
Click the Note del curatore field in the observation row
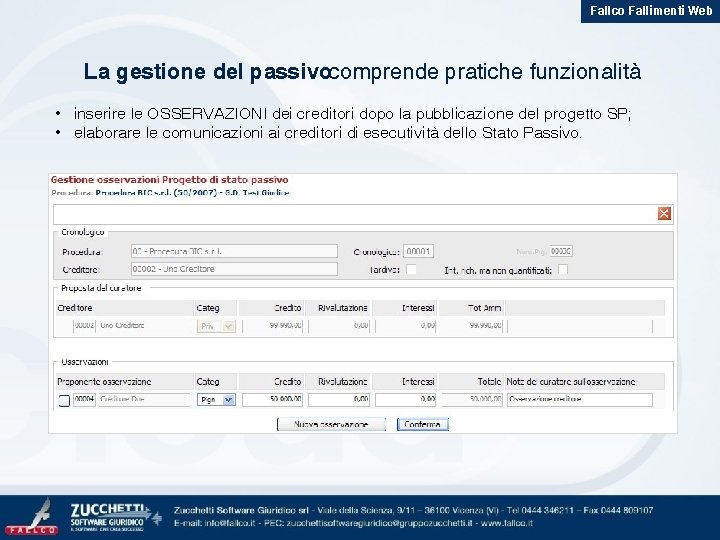(580, 399)
